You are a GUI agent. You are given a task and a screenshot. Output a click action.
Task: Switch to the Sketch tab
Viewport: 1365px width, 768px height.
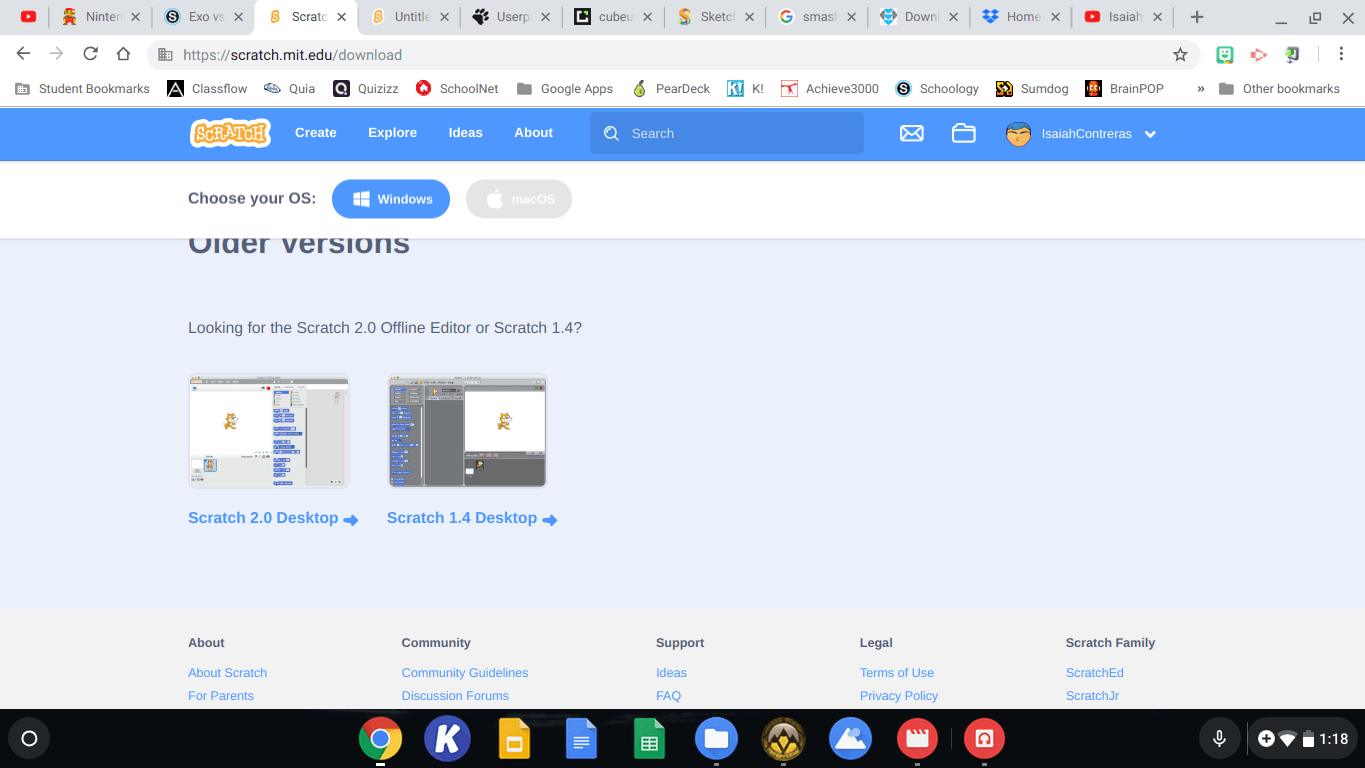pos(716,17)
